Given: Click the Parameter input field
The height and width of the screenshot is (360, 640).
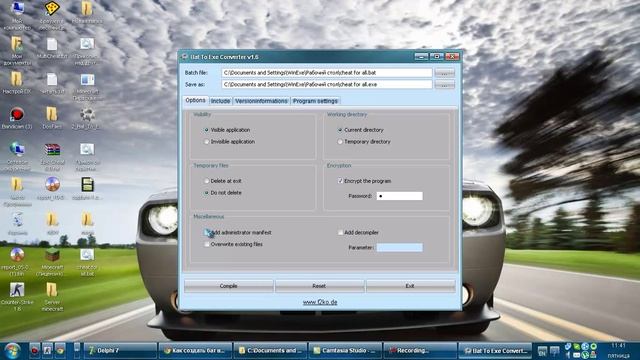Looking at the screenshot, I should coord(400,247).
